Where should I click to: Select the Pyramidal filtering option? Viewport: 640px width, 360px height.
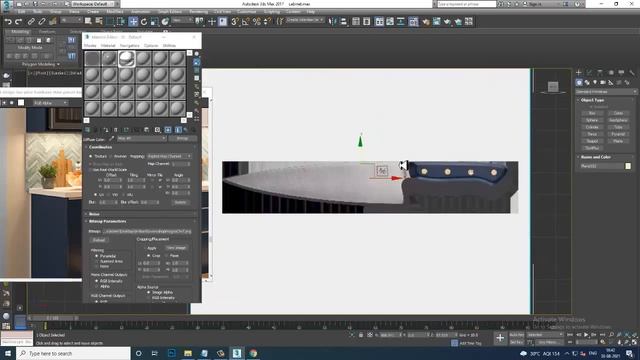tap(97, 256)
